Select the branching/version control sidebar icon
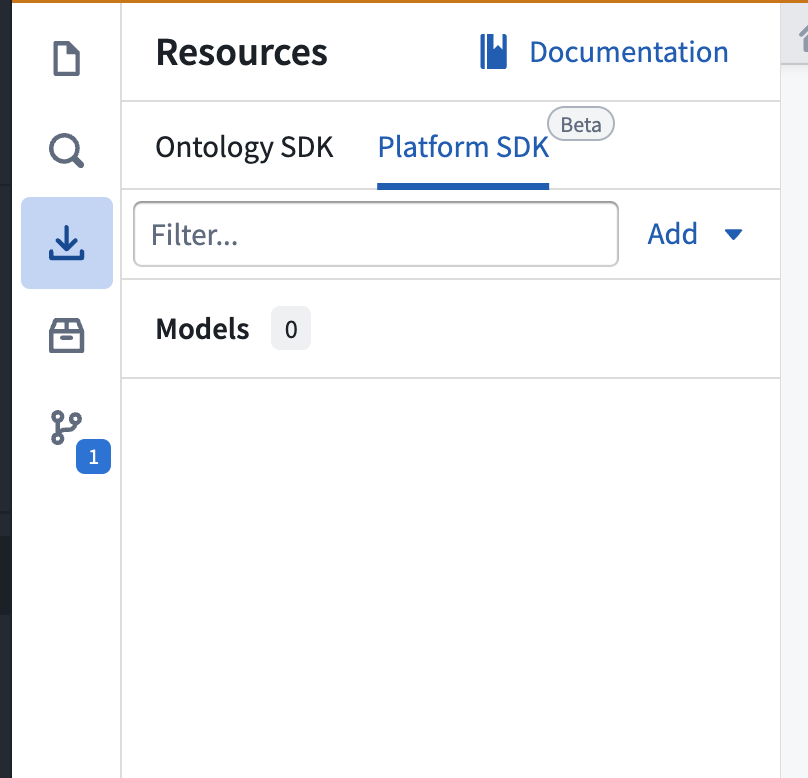The height and width of the screenshot is (778, 808). click(x=66, y=428)
